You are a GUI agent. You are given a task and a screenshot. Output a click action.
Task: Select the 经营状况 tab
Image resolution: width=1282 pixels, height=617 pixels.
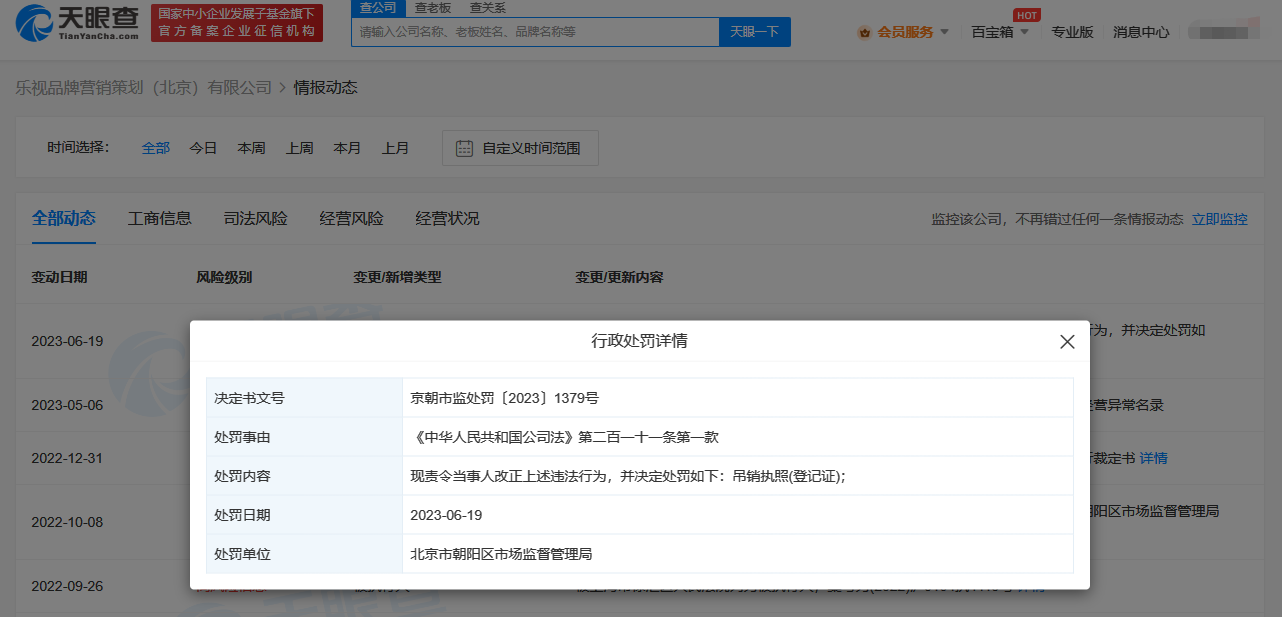click(448, 218)
